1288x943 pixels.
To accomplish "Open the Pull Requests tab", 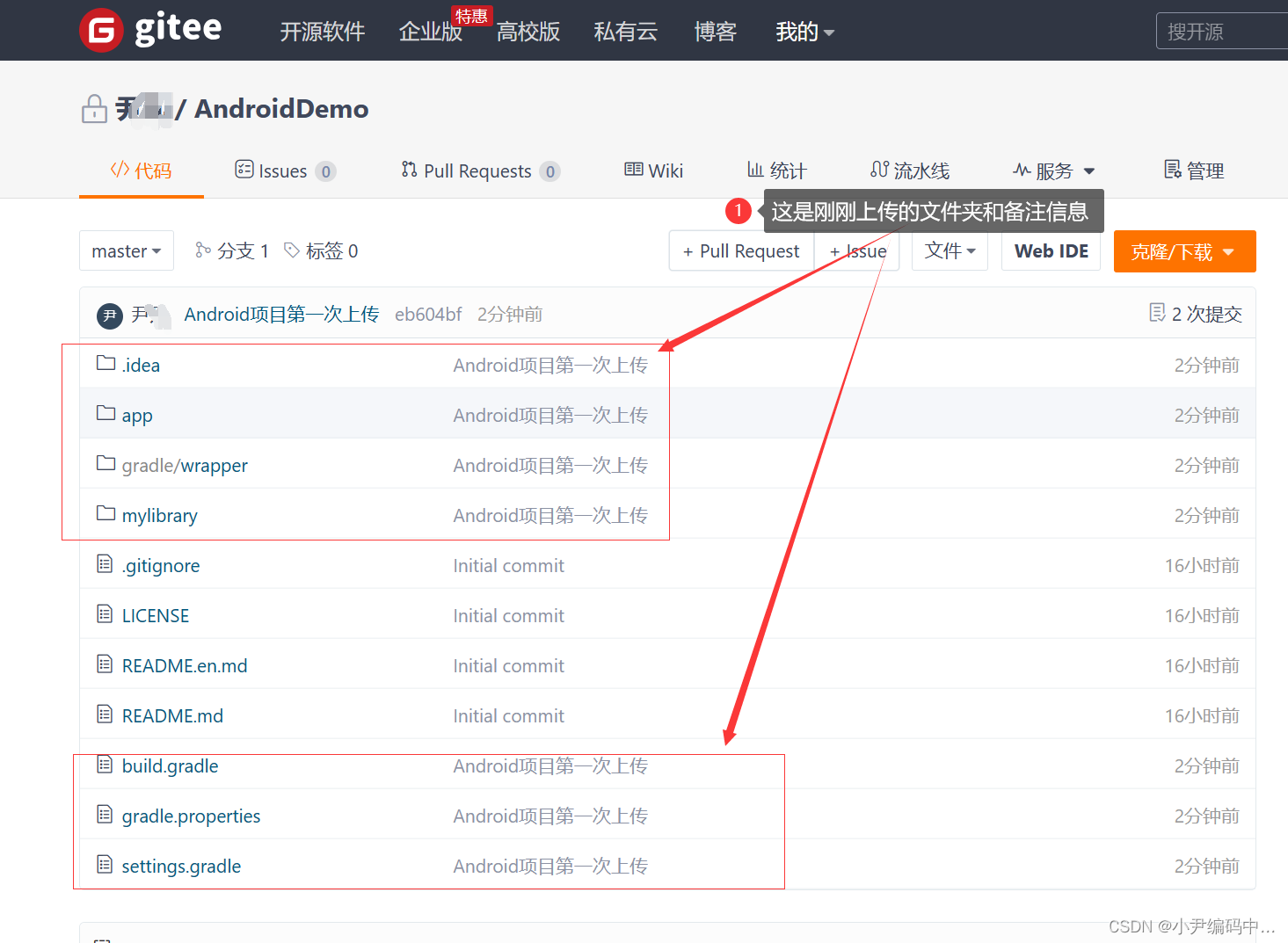I will point(480,170).
